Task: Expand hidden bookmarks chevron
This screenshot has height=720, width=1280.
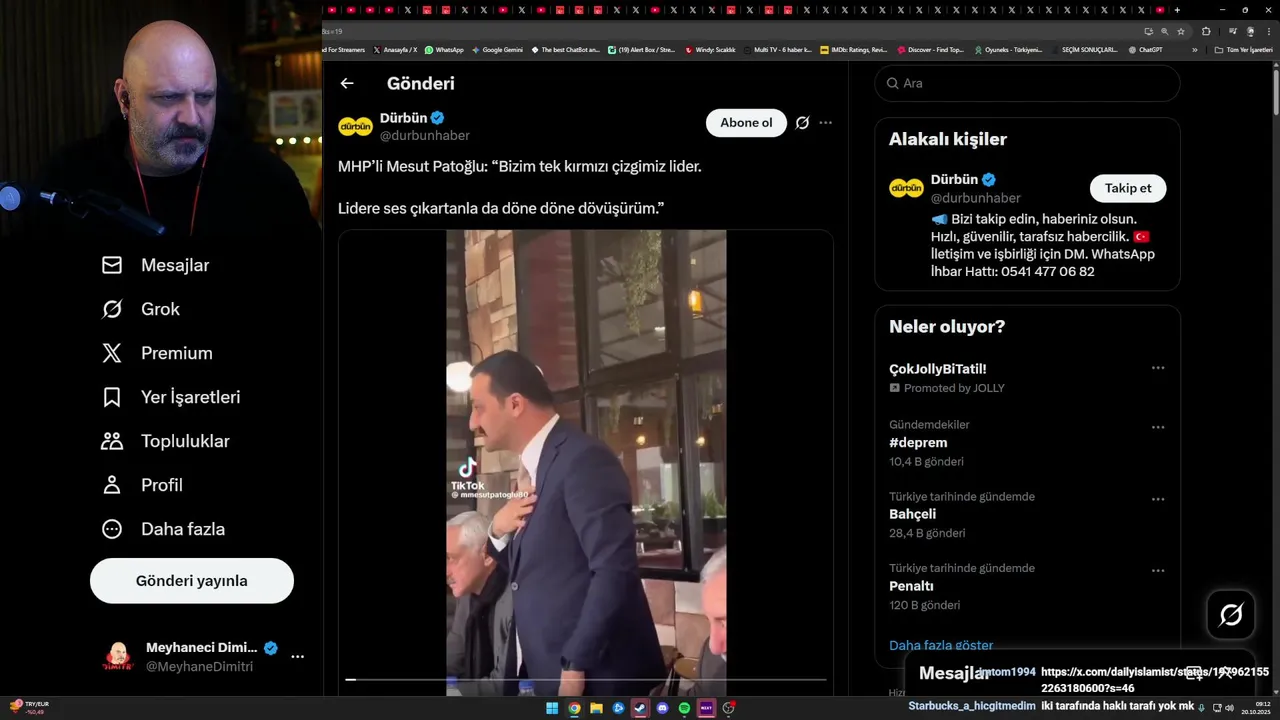Action: [x=1194, y=50]
